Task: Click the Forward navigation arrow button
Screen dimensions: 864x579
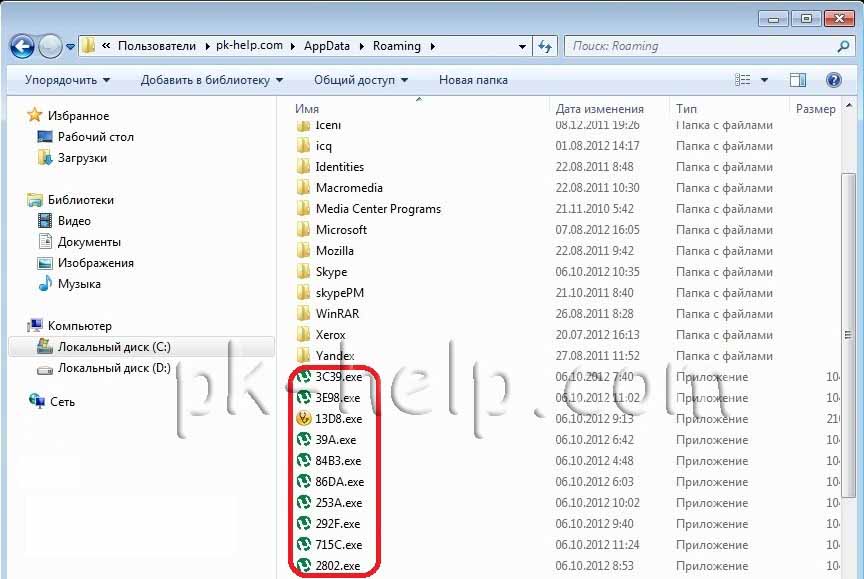Action: [50, 46]
